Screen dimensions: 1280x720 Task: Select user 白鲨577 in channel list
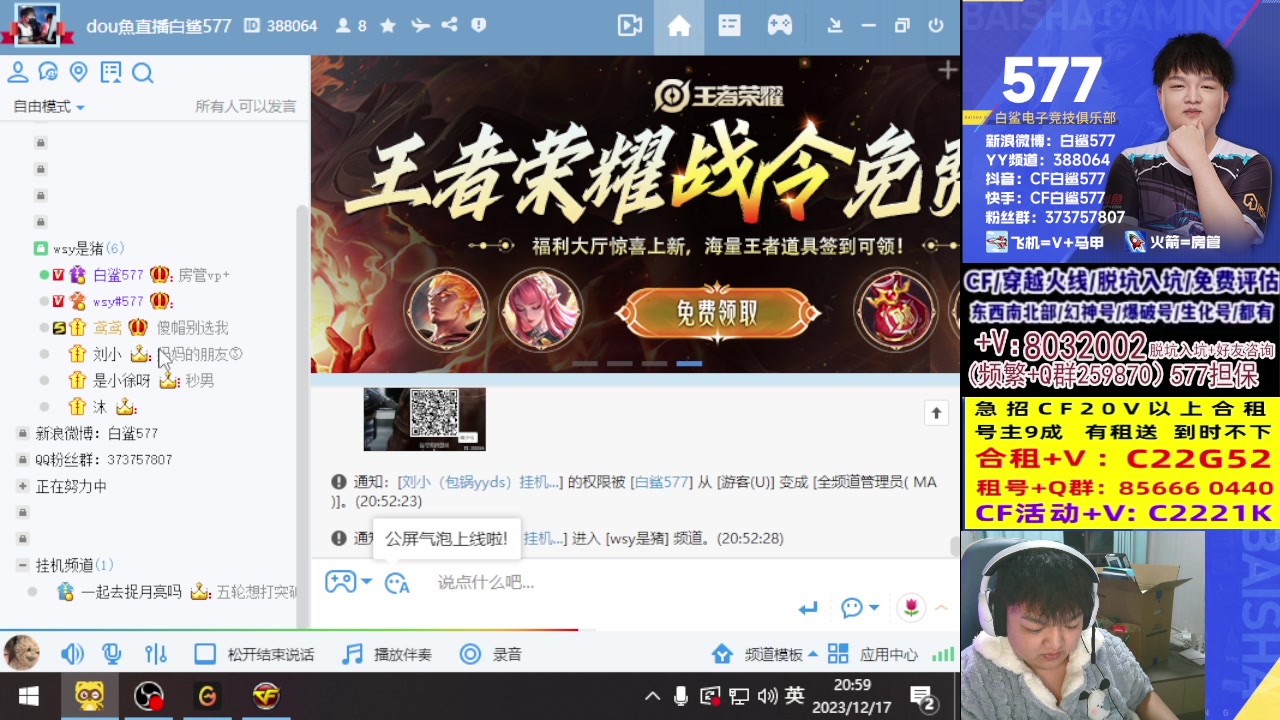(x=118, y=275)
